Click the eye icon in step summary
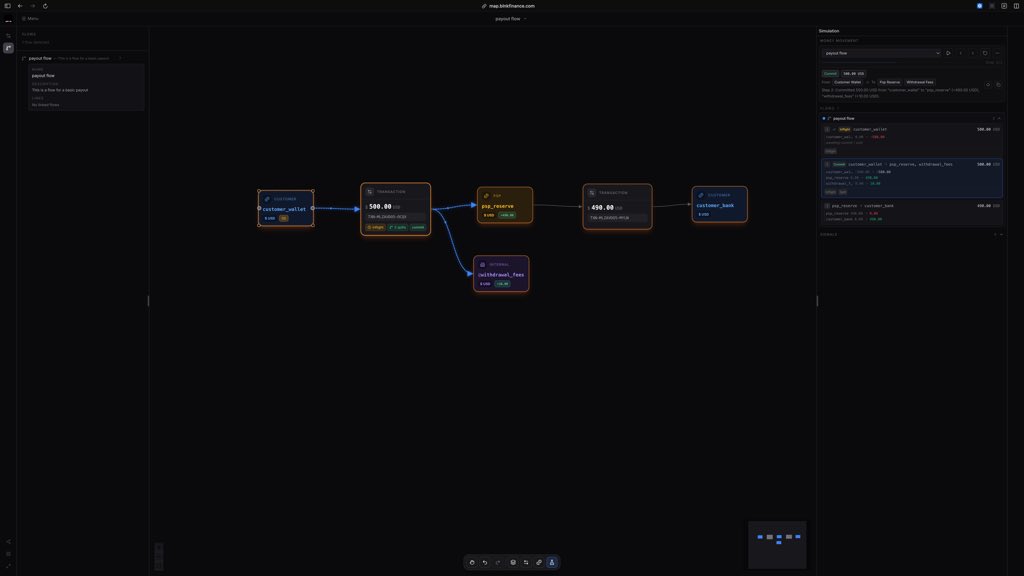 (988, 85)
